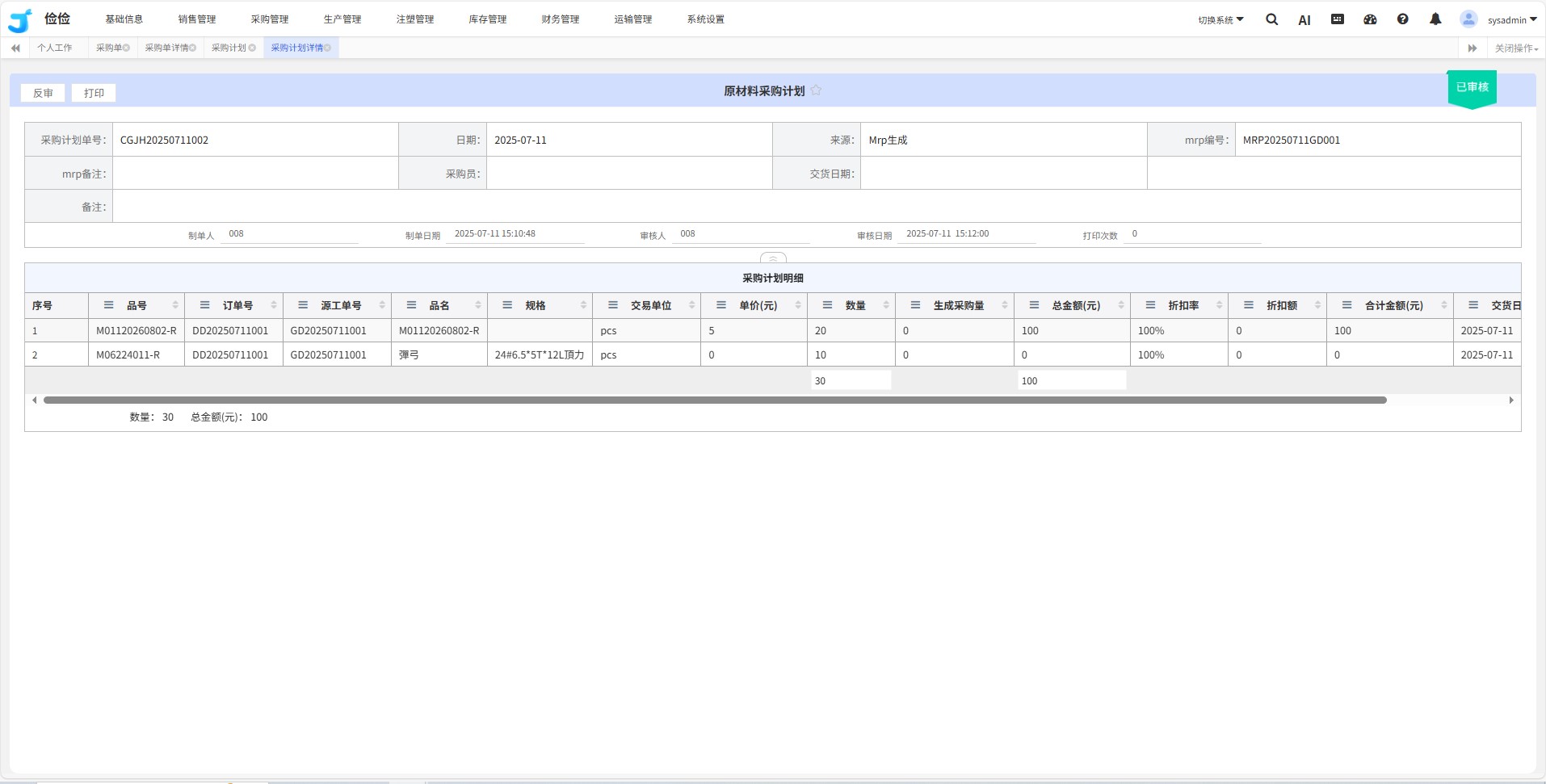Click the 打印 button
1546x784 pixels.
tap(94, 93)
